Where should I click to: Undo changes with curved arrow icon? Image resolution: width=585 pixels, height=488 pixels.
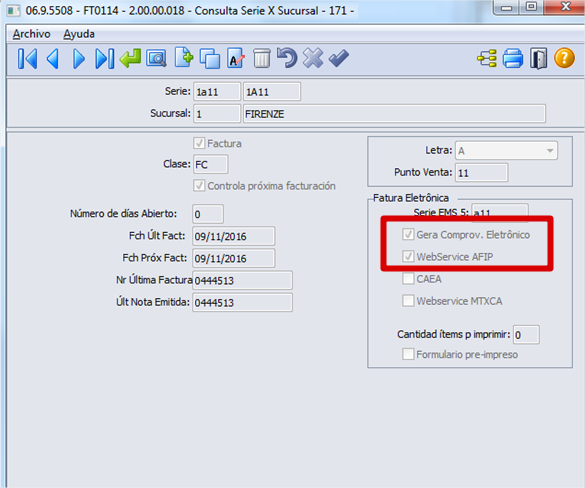pyautogui.click(x=287, y=58)
